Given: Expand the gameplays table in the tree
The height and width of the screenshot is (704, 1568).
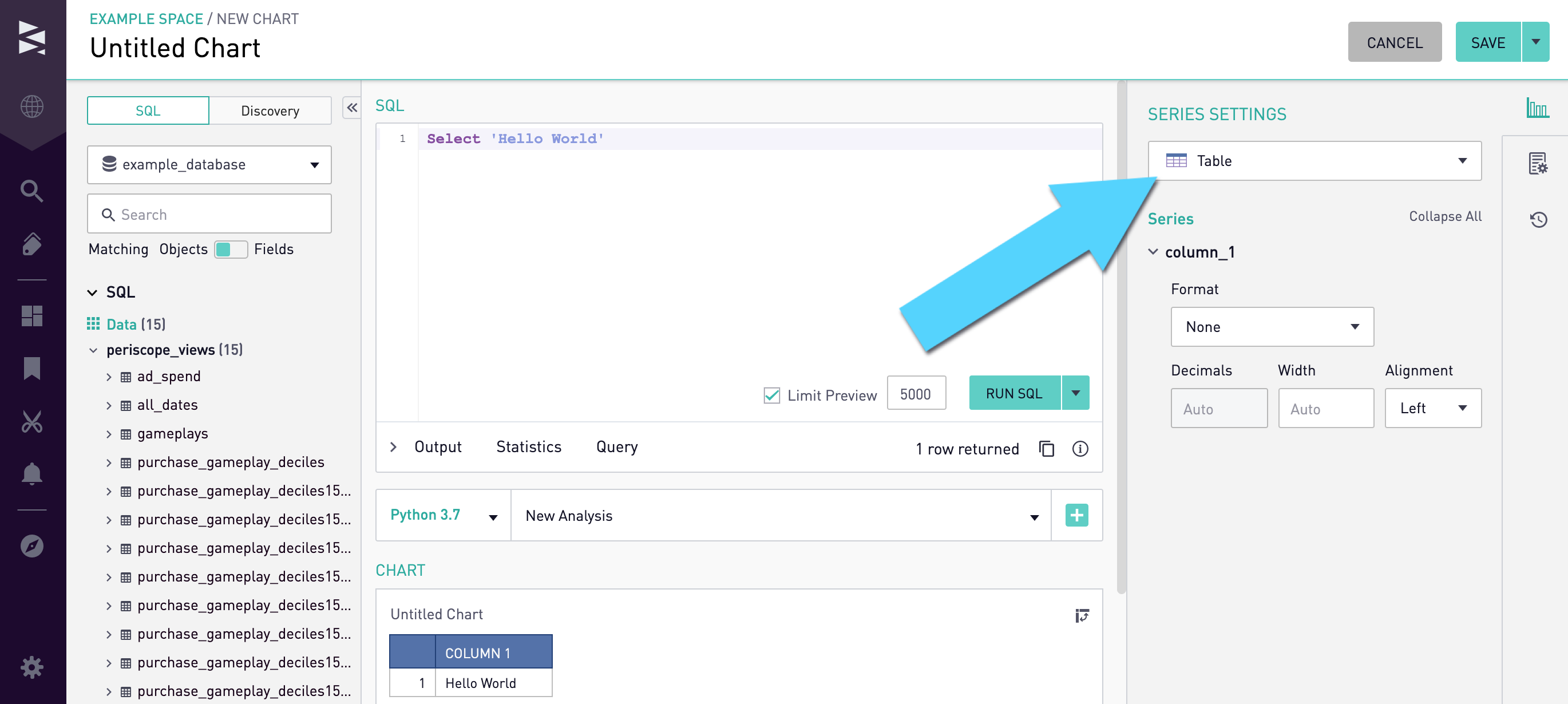Looking at the screenshot, I should pyautogui.click(x=109, y=434).
